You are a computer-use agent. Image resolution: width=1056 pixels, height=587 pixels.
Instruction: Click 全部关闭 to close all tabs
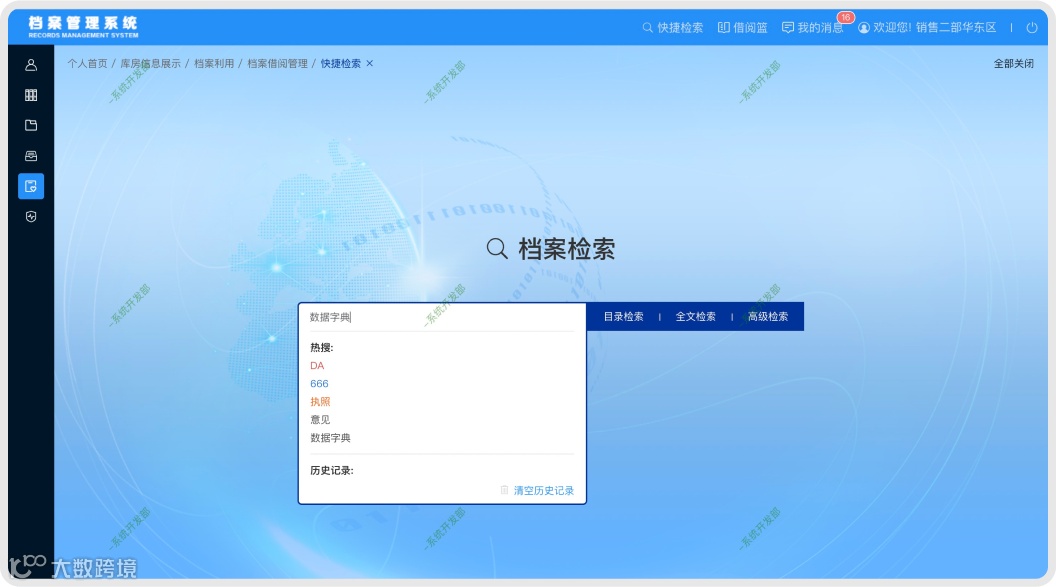pos(1014,63)
